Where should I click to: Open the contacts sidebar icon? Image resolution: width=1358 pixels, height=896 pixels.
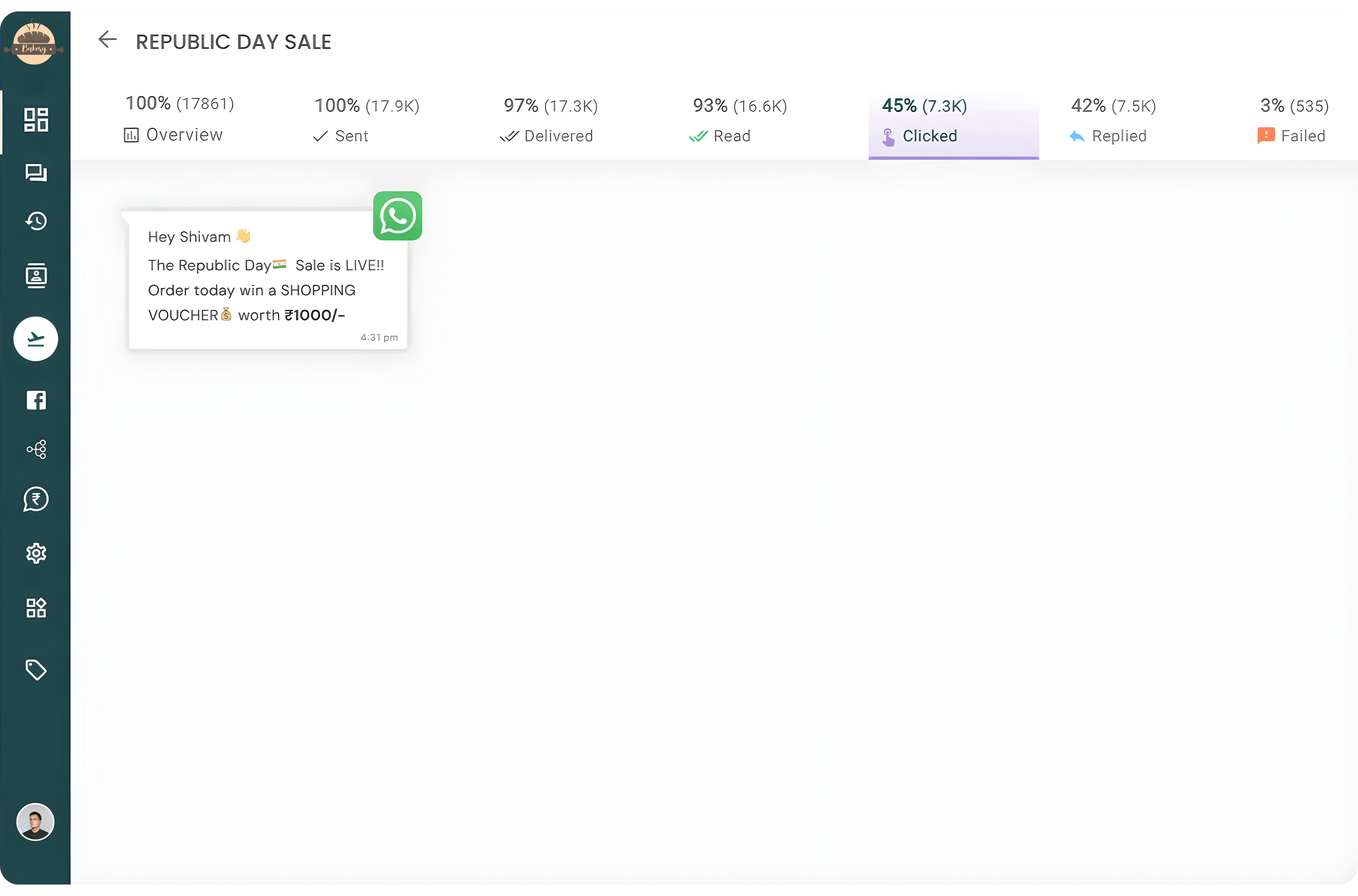36,276
